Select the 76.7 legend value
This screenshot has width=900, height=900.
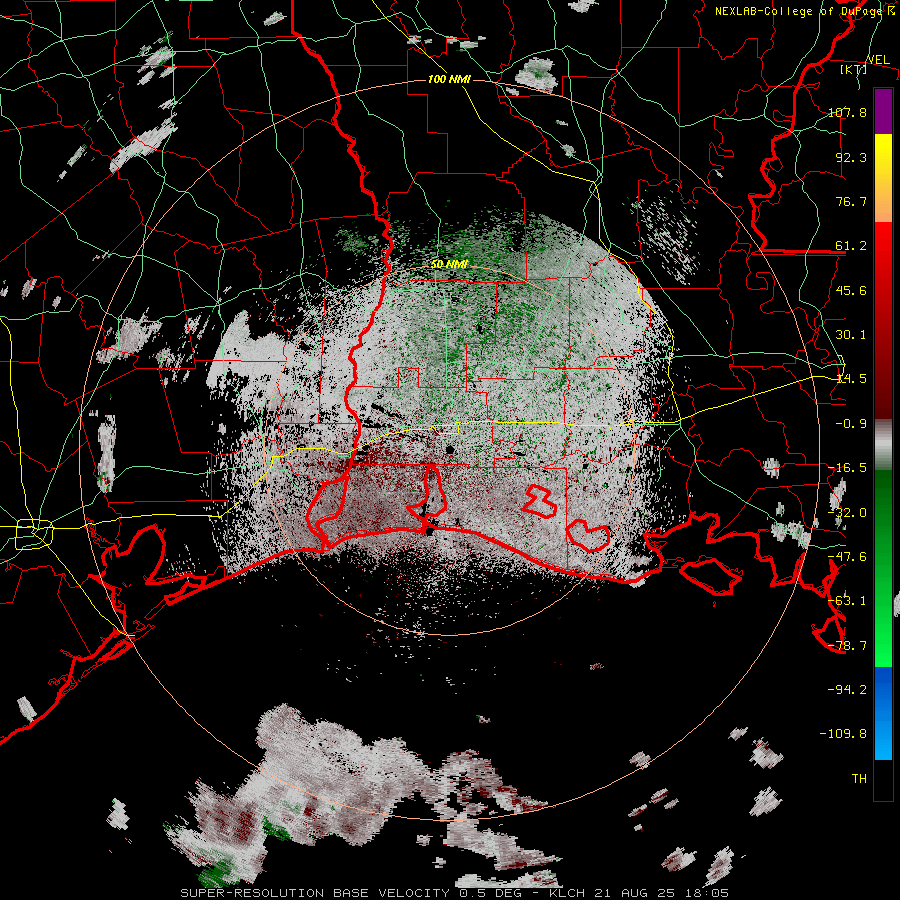851,201
